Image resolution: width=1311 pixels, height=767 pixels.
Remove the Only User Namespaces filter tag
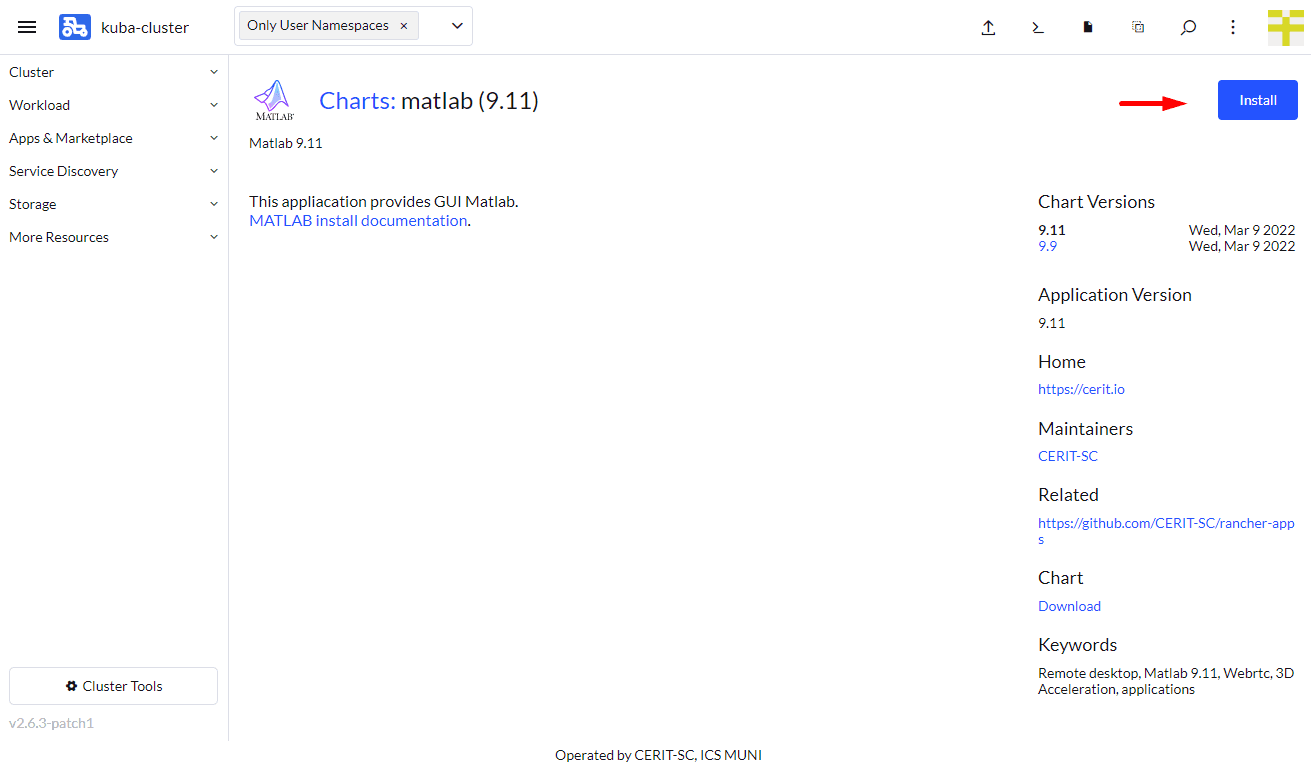click(404, 26)
